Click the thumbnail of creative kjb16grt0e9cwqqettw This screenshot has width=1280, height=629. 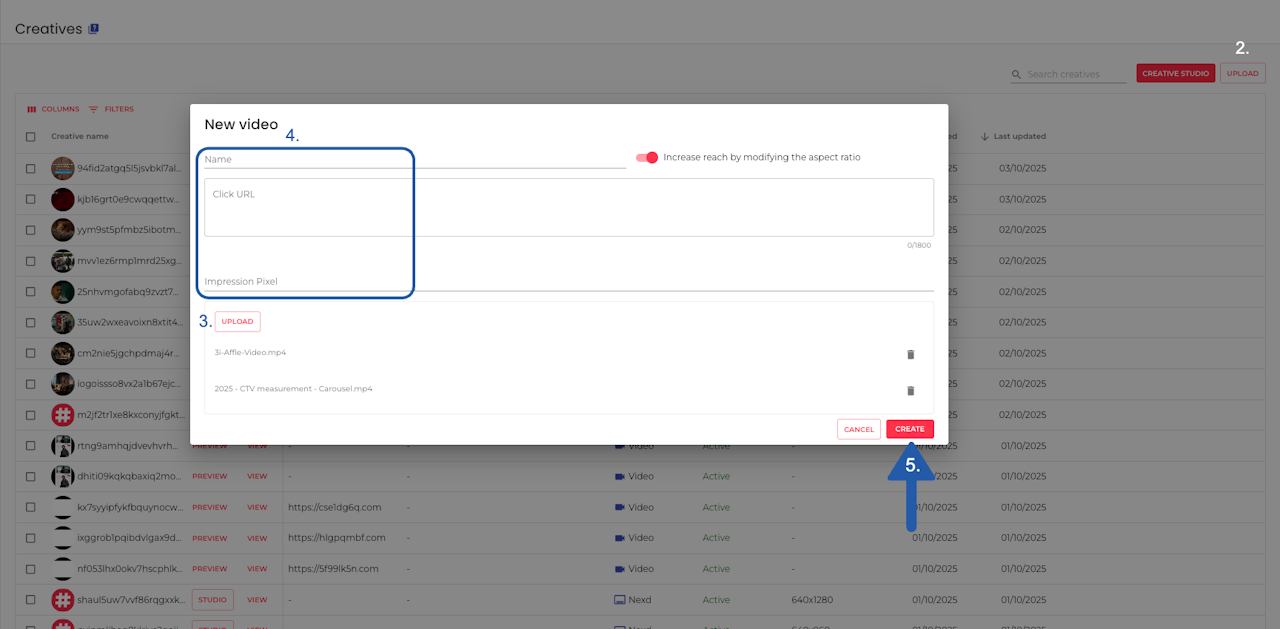63,199
